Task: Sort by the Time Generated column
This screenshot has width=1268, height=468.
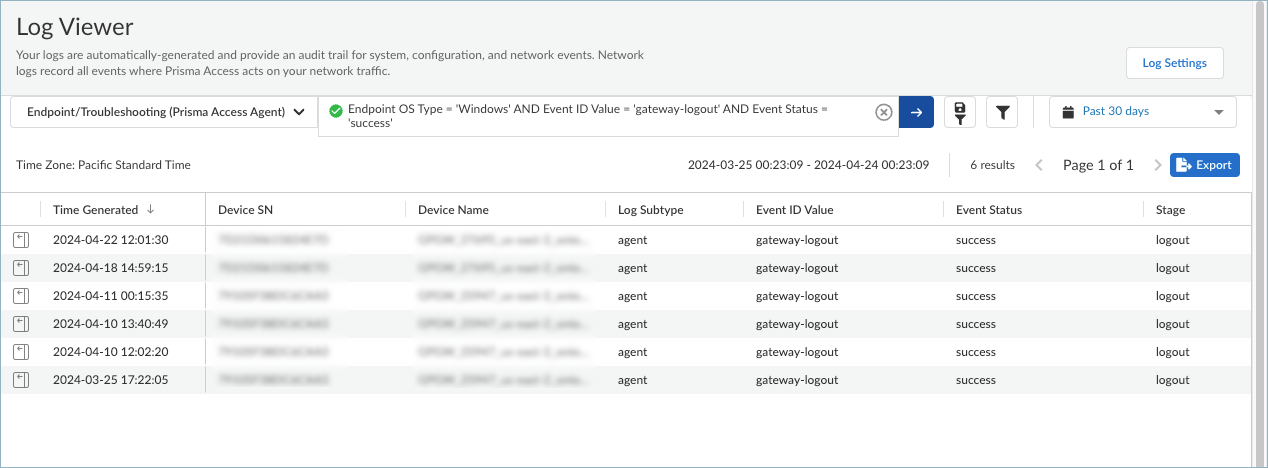Action: click(96, 210)
